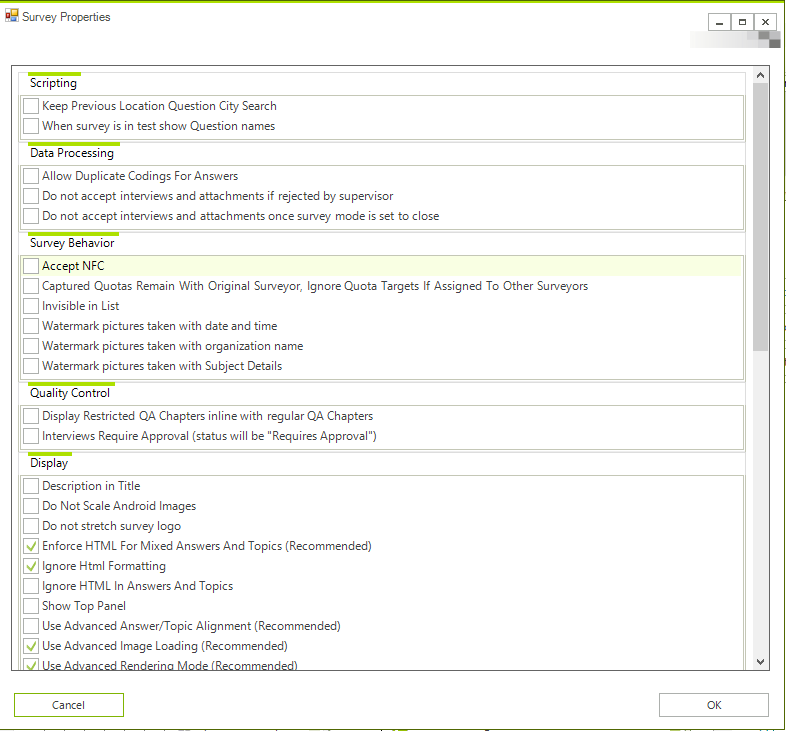Image resolution: width=786 pixels, height=731 pixels.
Task: Enable Display Restricted QA Chapters inline
Action: click(x=31, y=416)
